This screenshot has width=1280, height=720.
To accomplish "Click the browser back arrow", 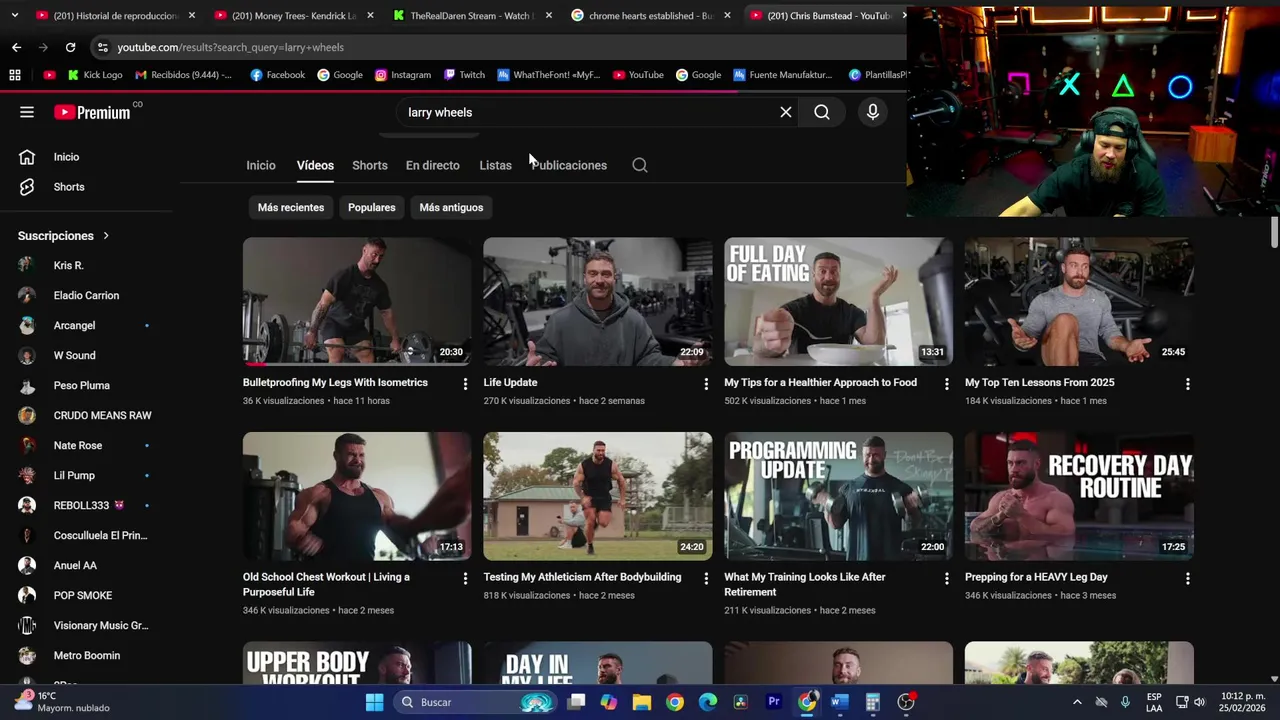I will point(16,47).
